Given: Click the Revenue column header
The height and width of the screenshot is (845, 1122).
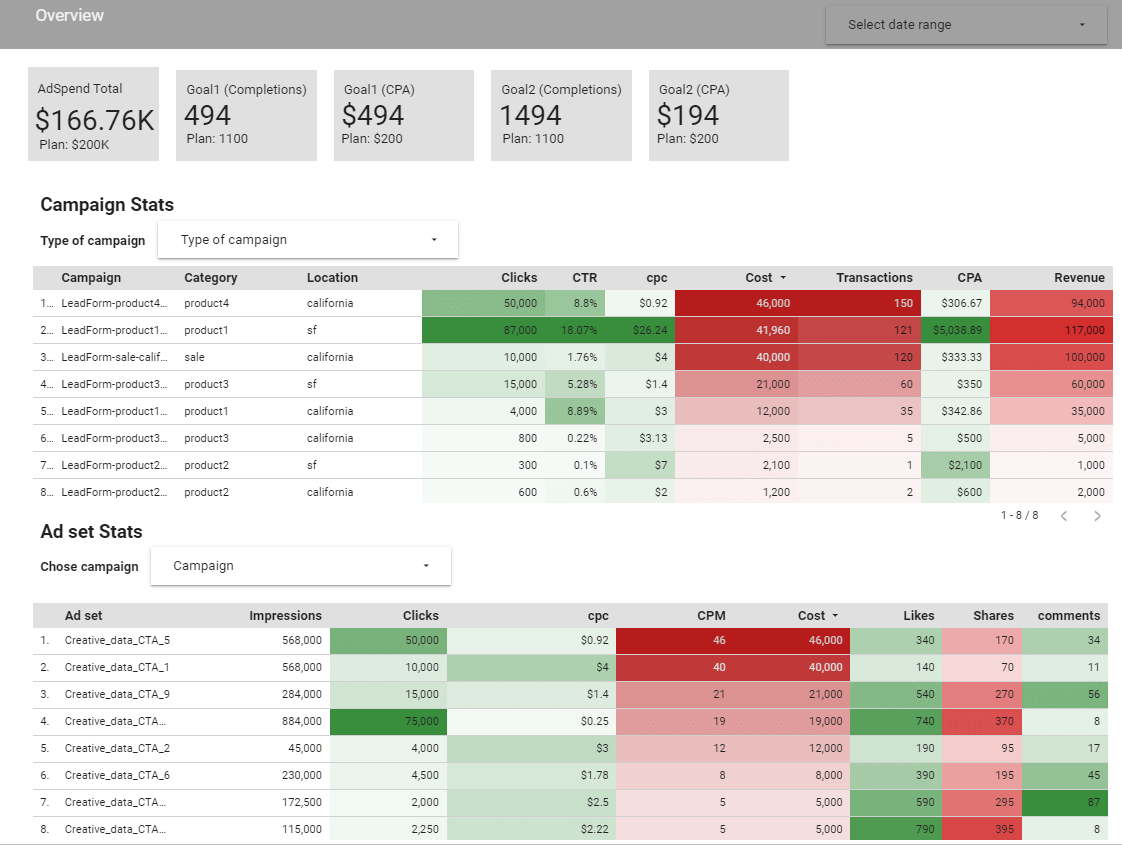Looking at the screenshot, I should coord(1079,278).
